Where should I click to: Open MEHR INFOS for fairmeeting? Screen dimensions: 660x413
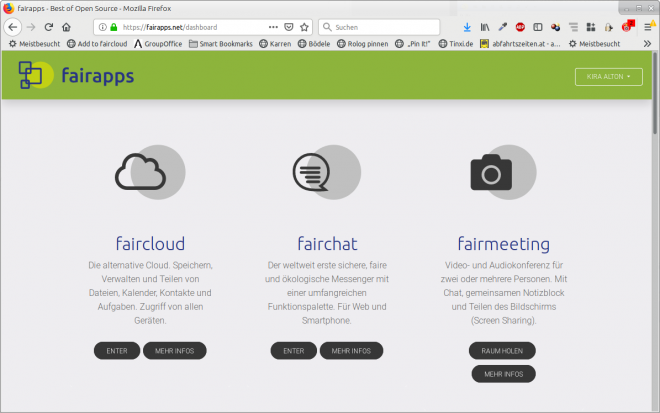(503, 374)
